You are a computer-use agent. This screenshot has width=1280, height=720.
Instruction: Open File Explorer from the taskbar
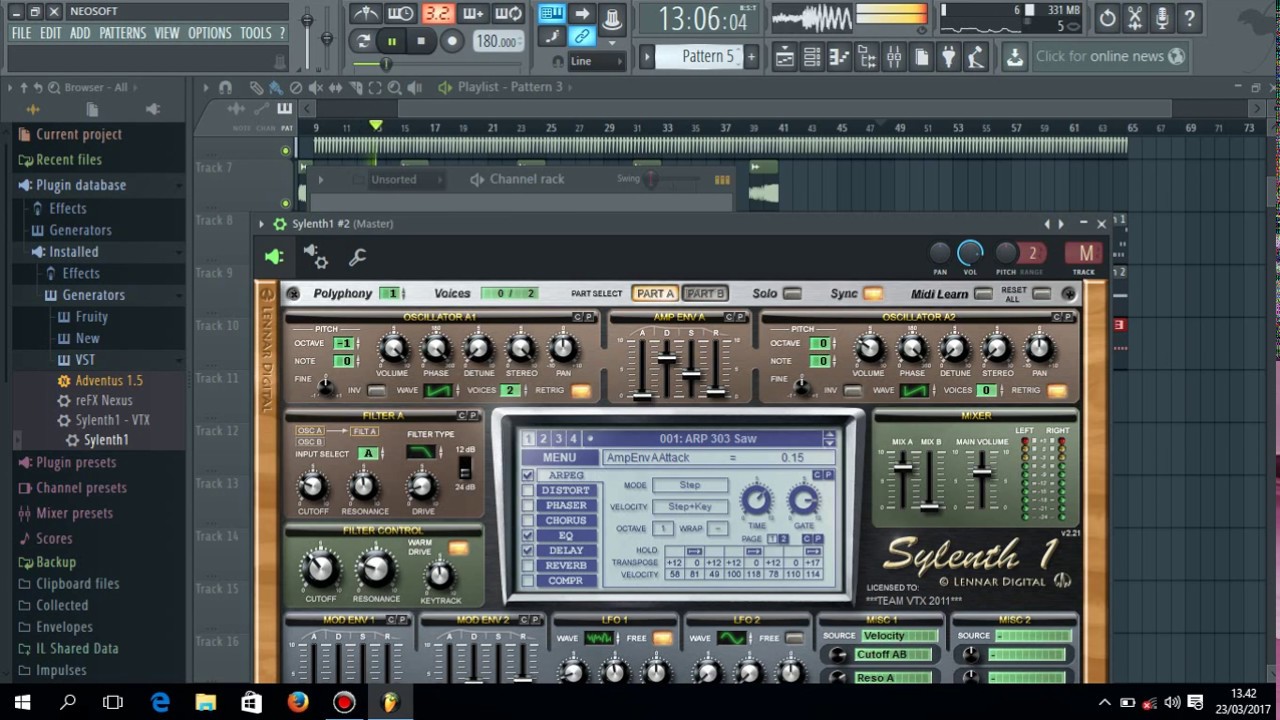206,703
